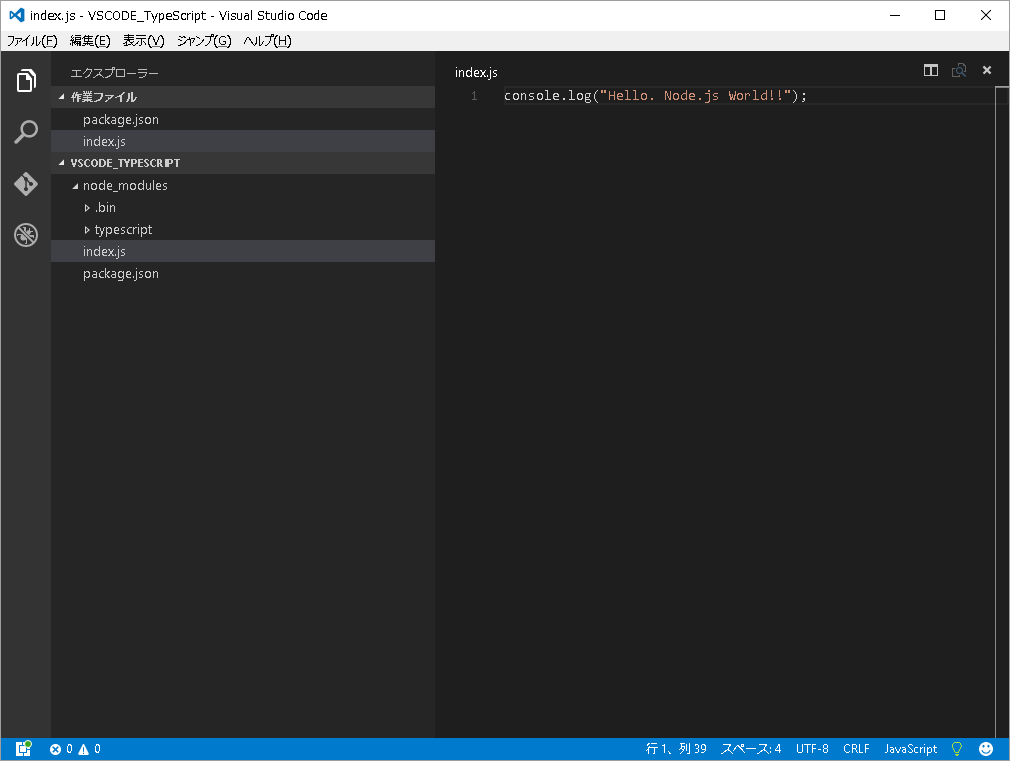Expand the .bin folder
This screenshot has height=761, width=1010.
(x=87, y=207)
